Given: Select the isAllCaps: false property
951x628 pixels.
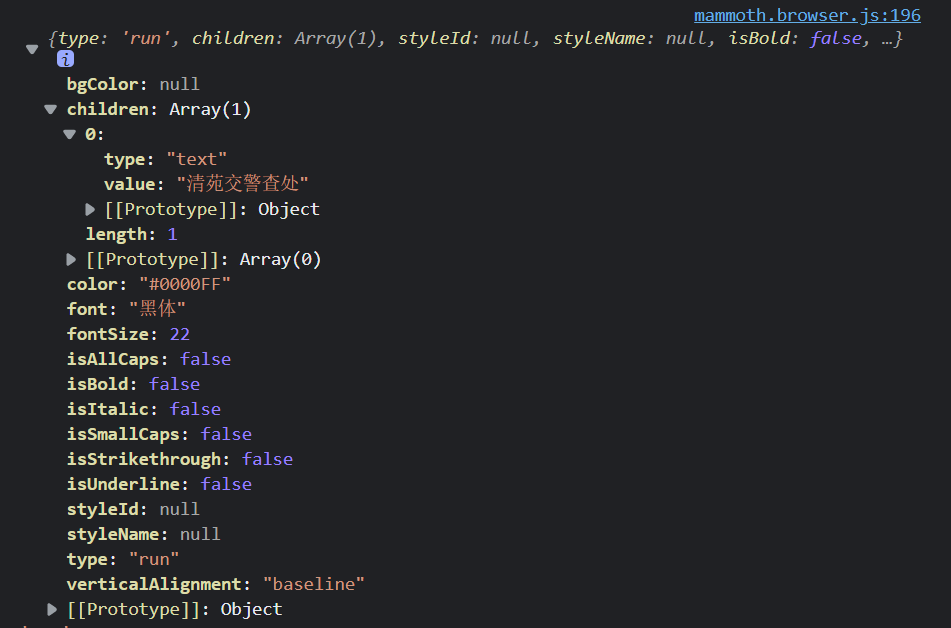Looking at the screenshot, I should pos(149,359).
